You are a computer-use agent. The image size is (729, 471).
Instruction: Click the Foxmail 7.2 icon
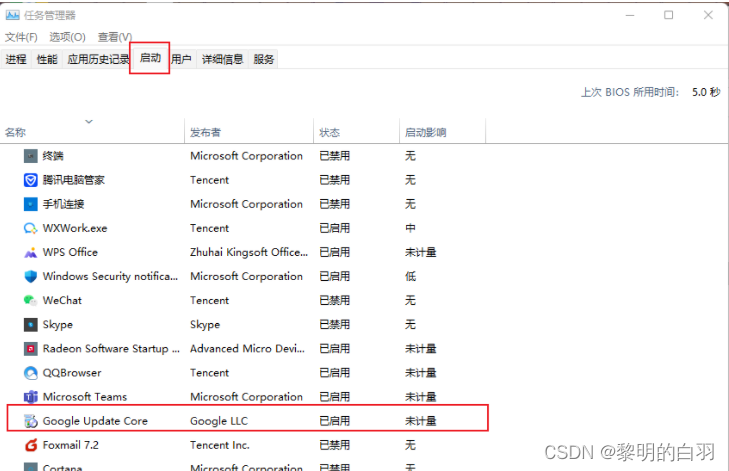[30, 445]
